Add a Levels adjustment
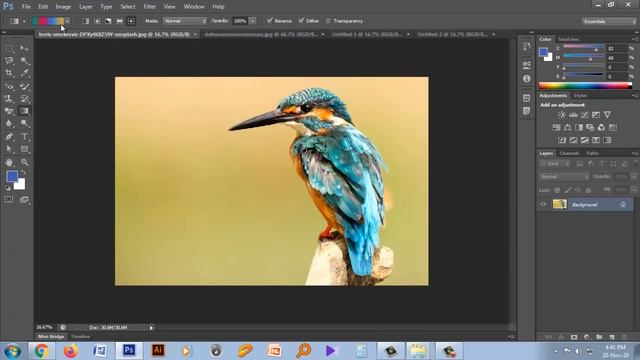 [x=573, y=115]
